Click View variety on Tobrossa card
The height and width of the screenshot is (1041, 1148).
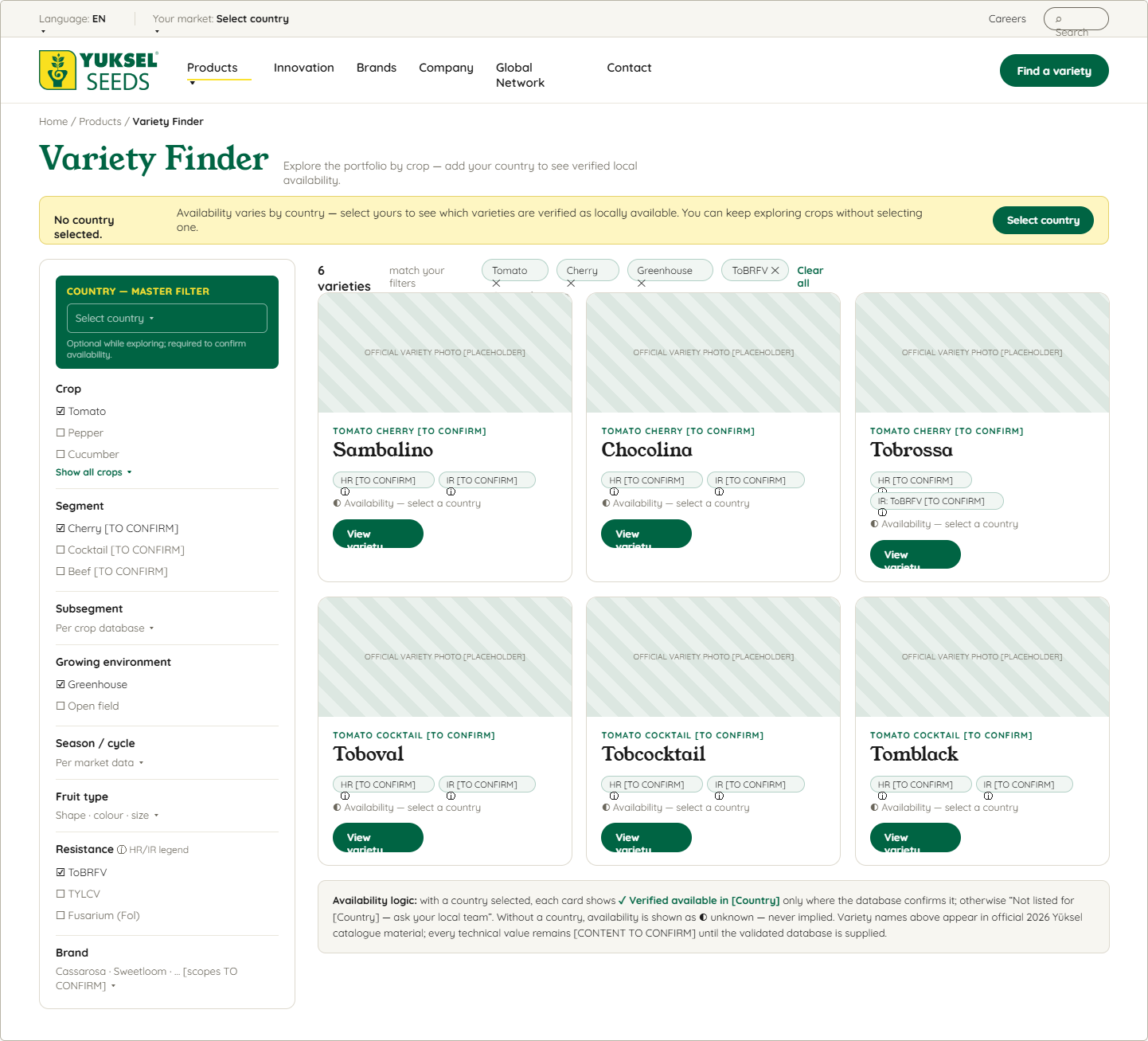[916, 554]
